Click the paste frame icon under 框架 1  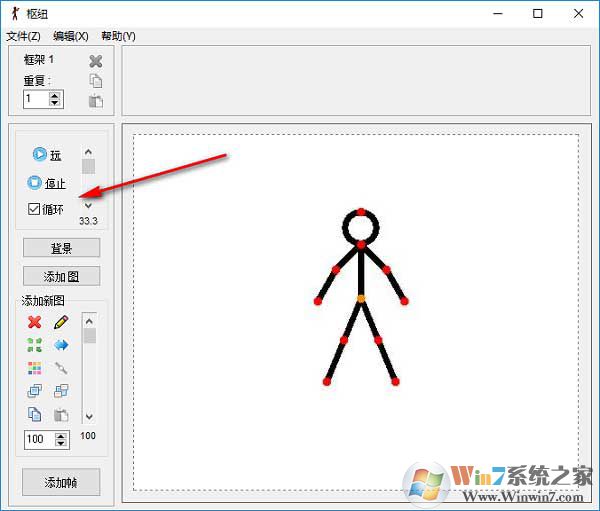pos(96,101)
